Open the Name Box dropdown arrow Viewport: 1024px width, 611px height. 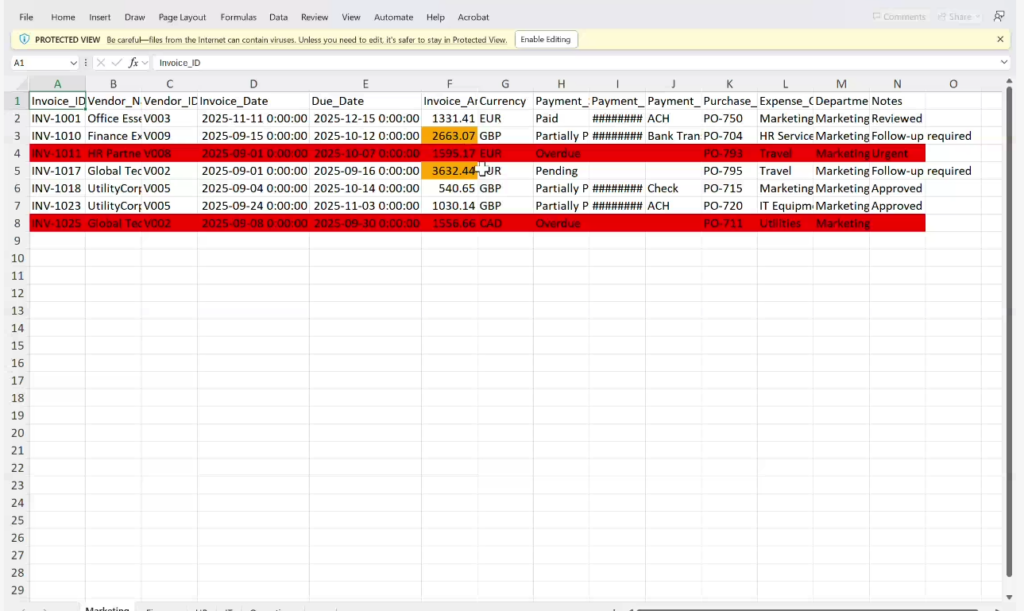(x=72, y=62)
